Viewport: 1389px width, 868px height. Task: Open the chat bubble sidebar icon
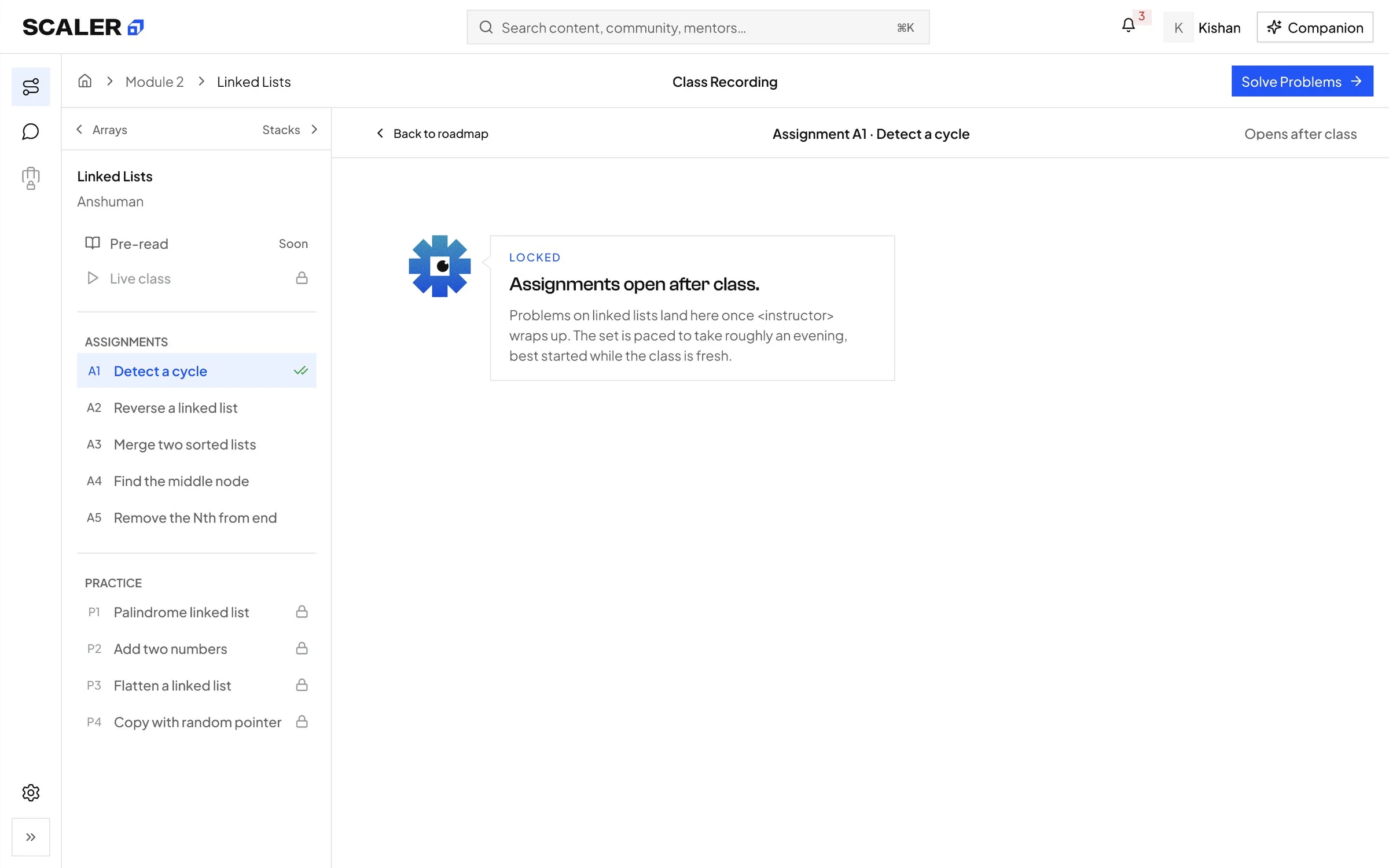pos(31,132)
